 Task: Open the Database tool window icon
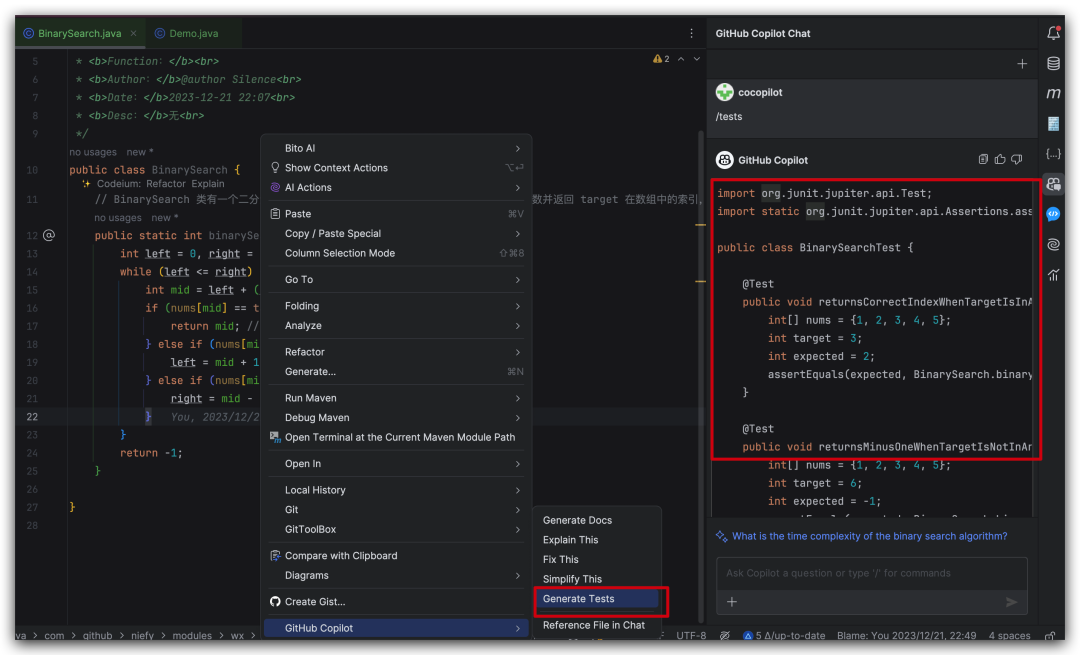pyautogui.click(x=1053, y=63)
